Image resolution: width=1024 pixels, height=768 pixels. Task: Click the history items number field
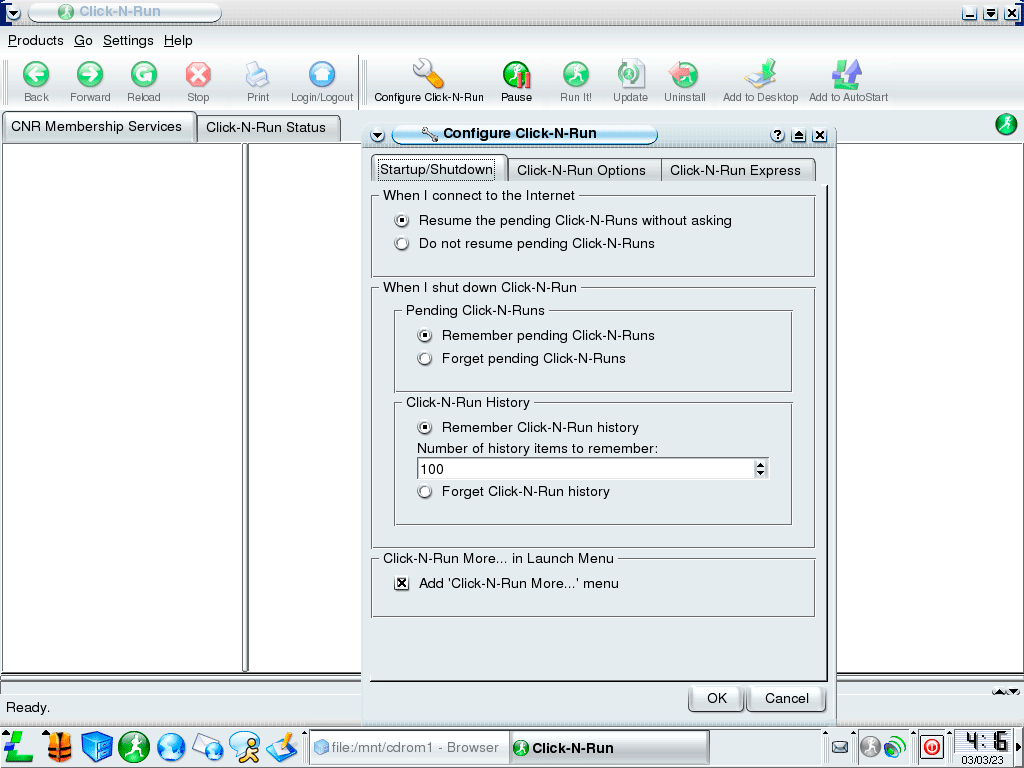click(586, 469)
